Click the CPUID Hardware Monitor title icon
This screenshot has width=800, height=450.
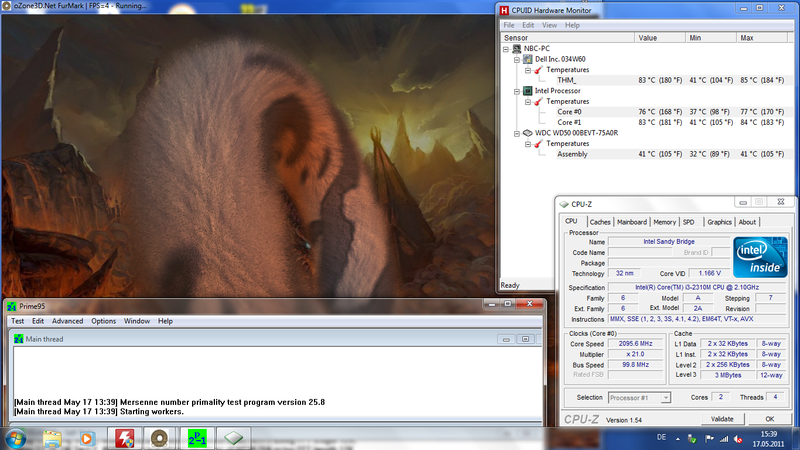pyautogui.click(x=504, y=10)
